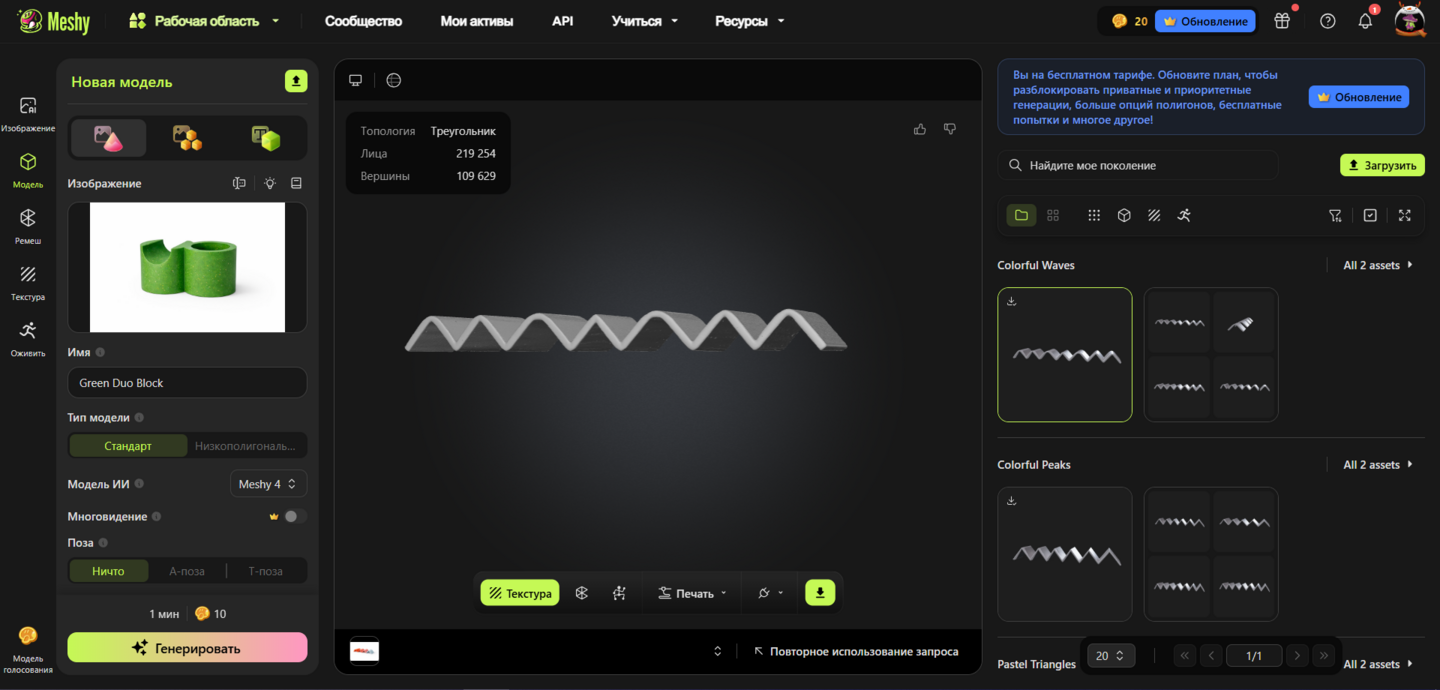Open the API menu item
This screenshot has height=690, width=1440.
pyautogui.click(x=563, y=21)
